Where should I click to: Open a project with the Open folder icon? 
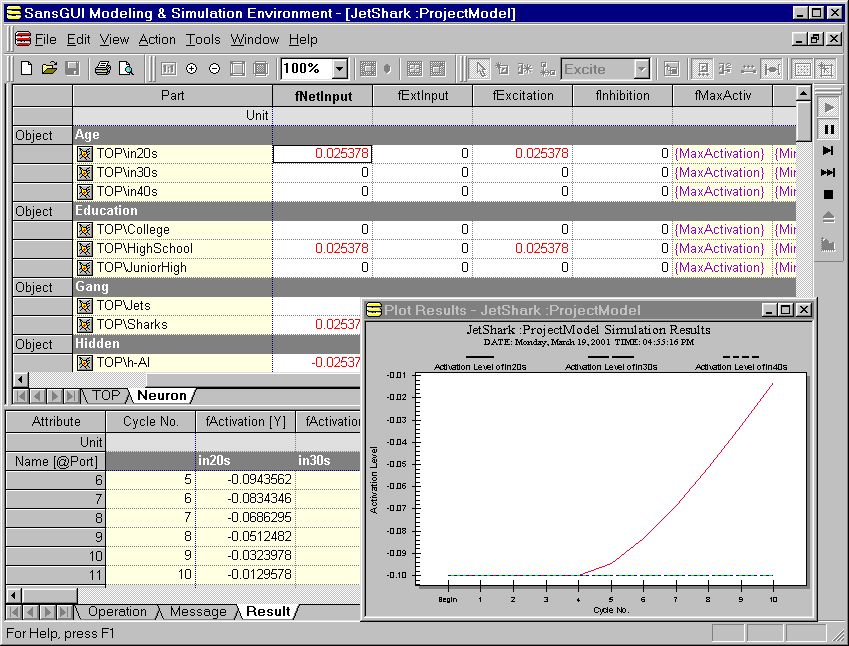click(49, 69)
